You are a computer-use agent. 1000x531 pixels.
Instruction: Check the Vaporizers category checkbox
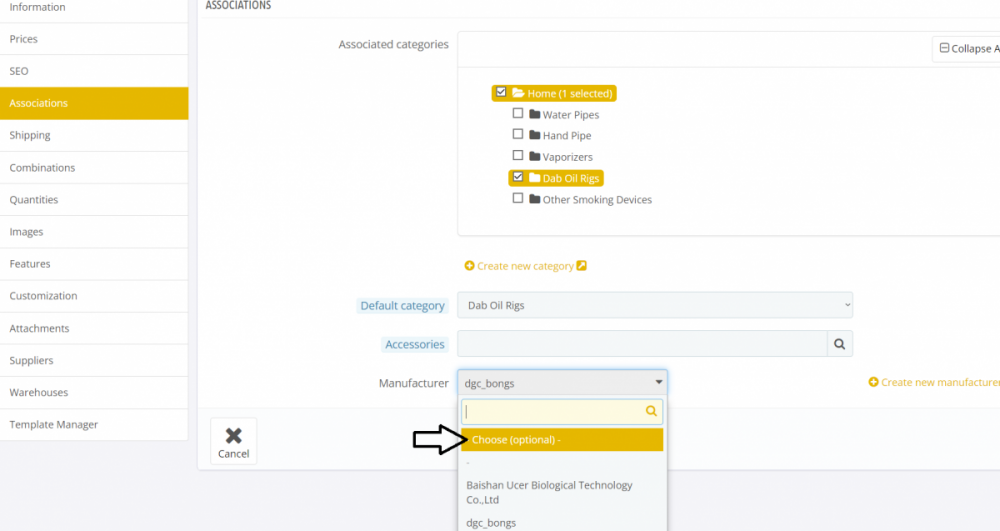[518, 156]
